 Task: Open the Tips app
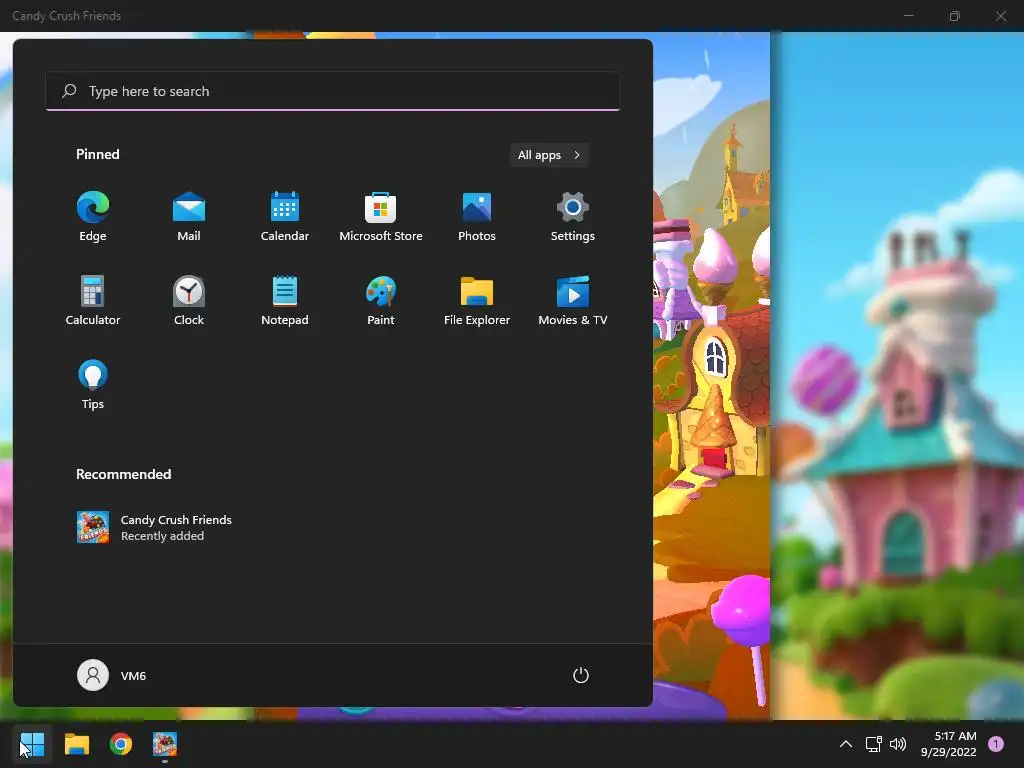pos(93,385)
